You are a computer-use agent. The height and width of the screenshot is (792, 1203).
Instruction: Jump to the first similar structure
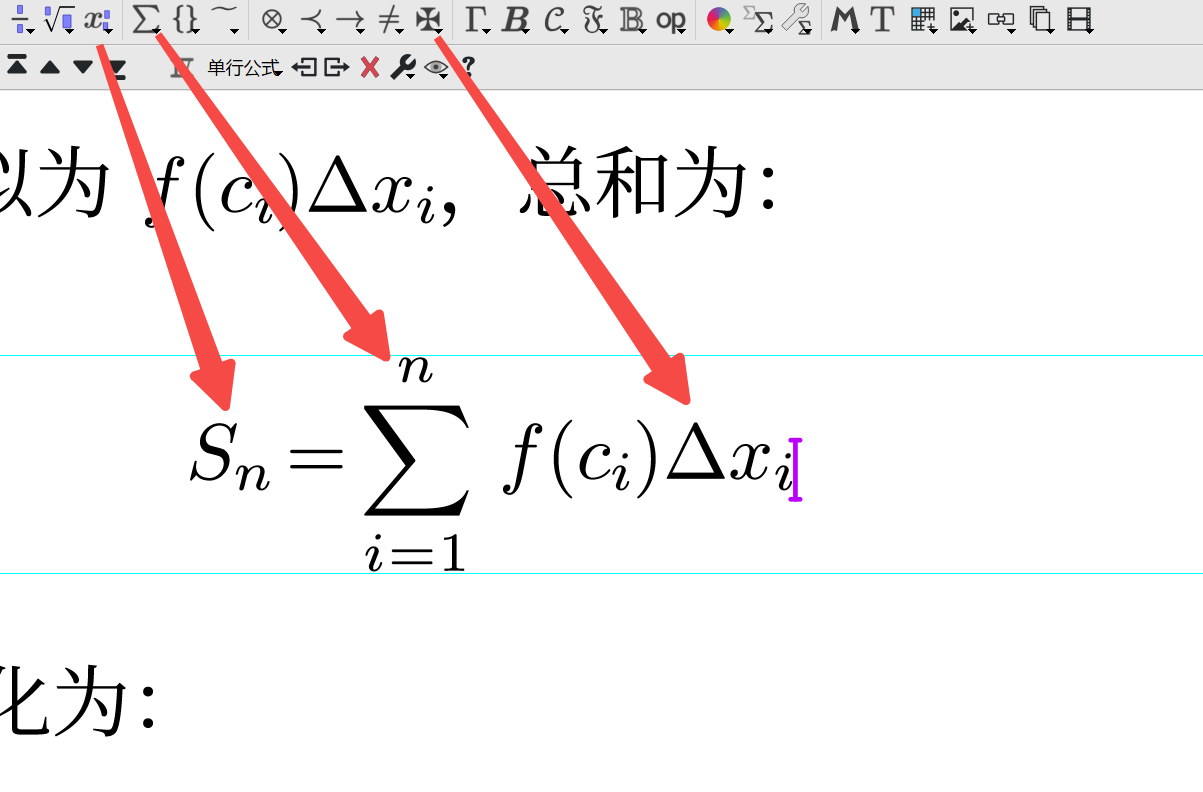coord(17,66)
